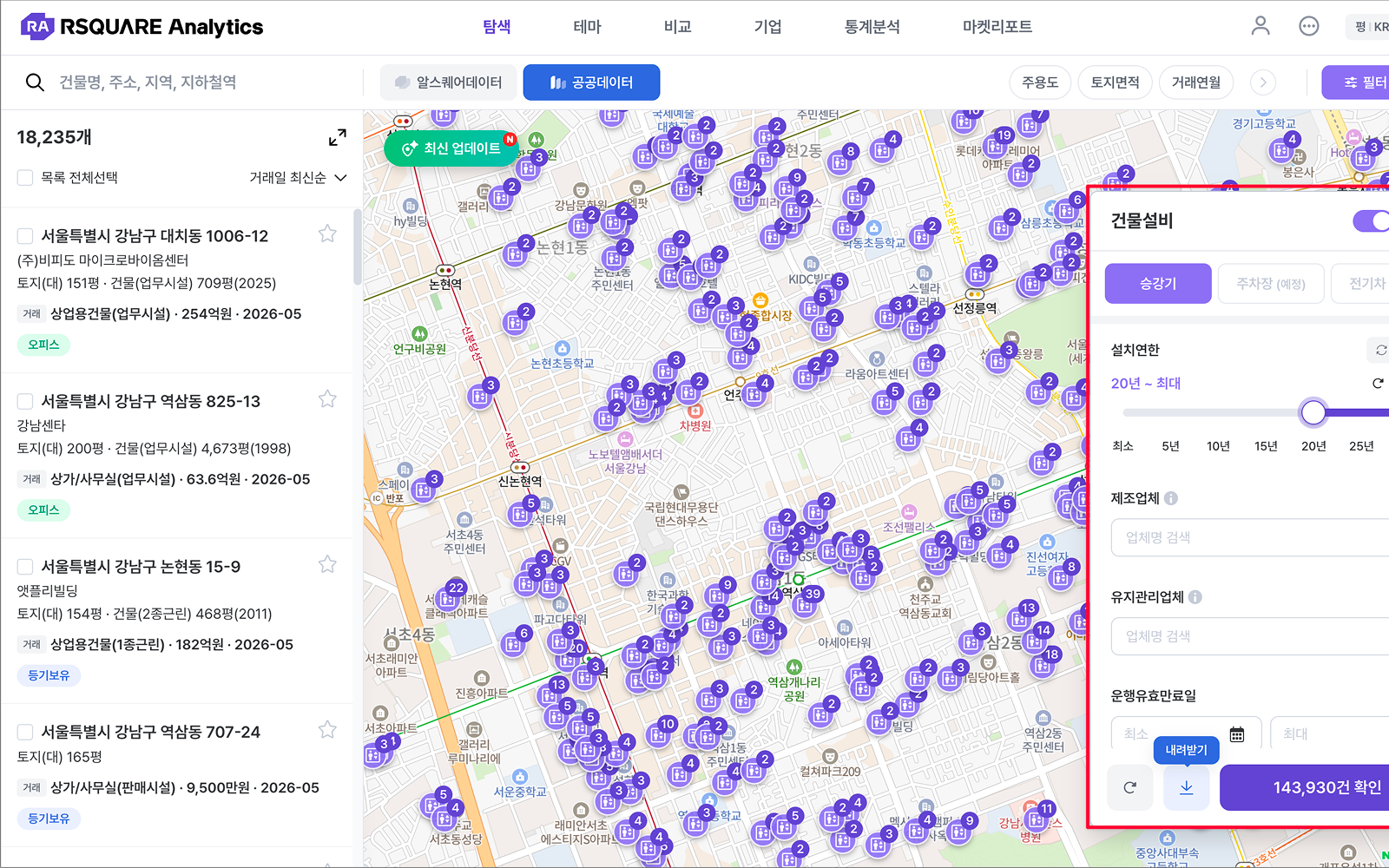The height and width of the screenshot is (868, 1389).
Task: Open the 테마 menu tab
Action: pos(587,27)
